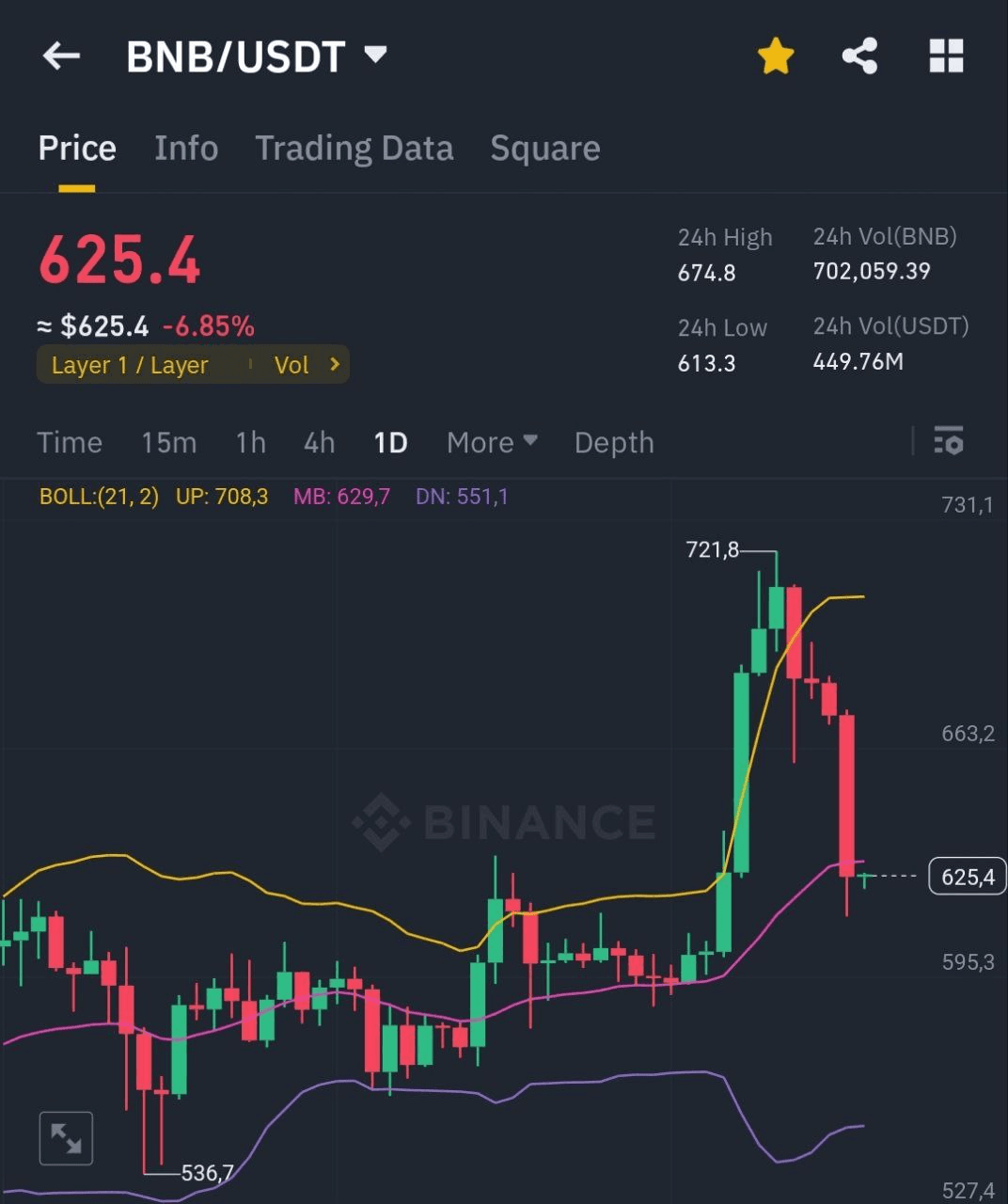Toggle the favorite star icon
Screen dimensions: 1008x1204
click(776, 56)
